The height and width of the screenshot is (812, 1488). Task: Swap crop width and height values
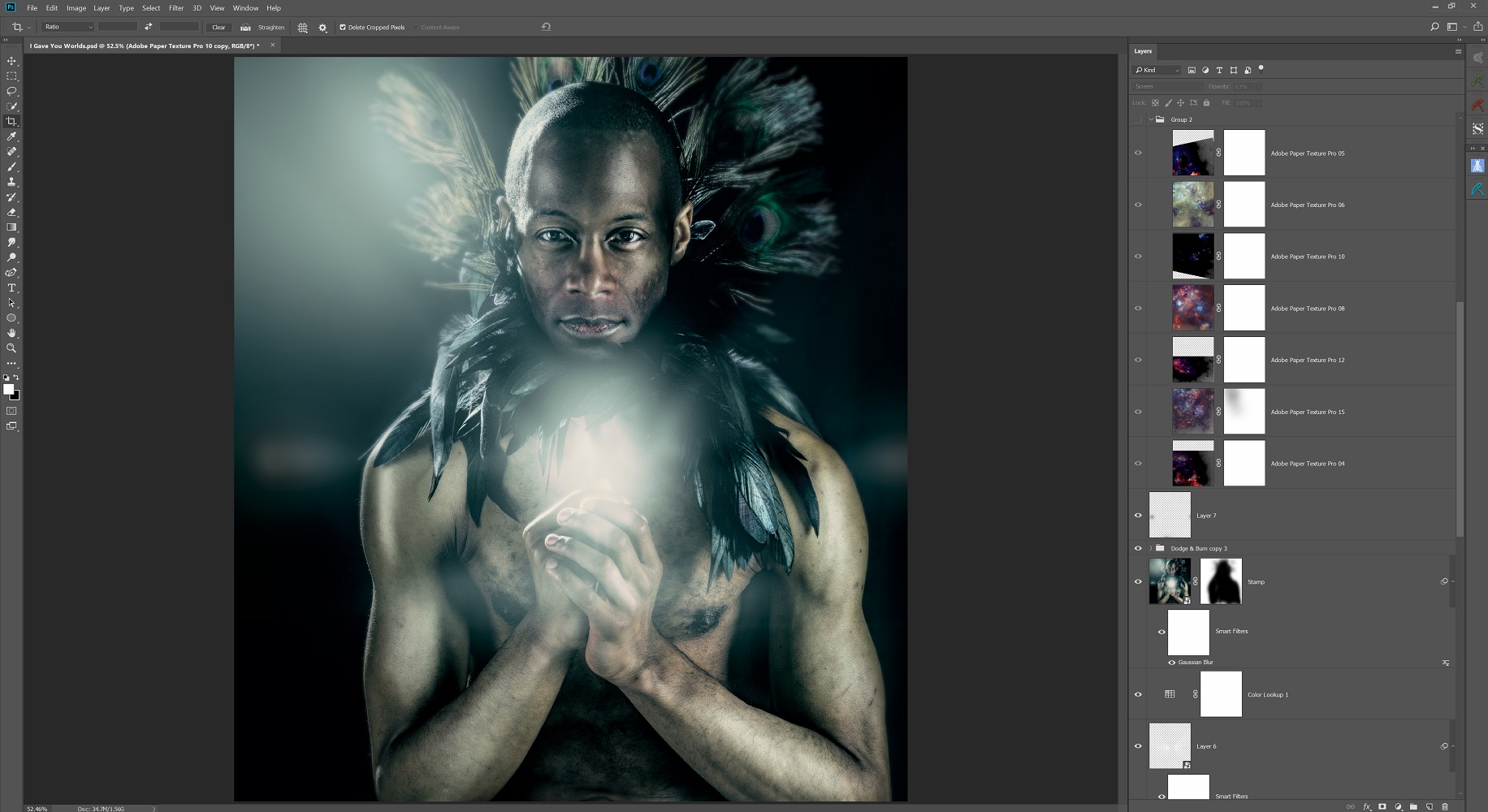point(149,27)
